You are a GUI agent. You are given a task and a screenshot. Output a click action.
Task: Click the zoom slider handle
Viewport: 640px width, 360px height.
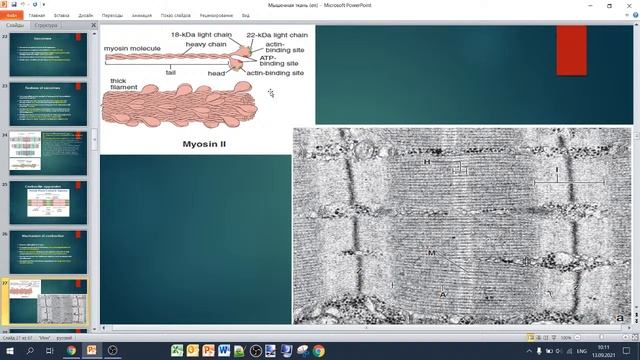601,338
